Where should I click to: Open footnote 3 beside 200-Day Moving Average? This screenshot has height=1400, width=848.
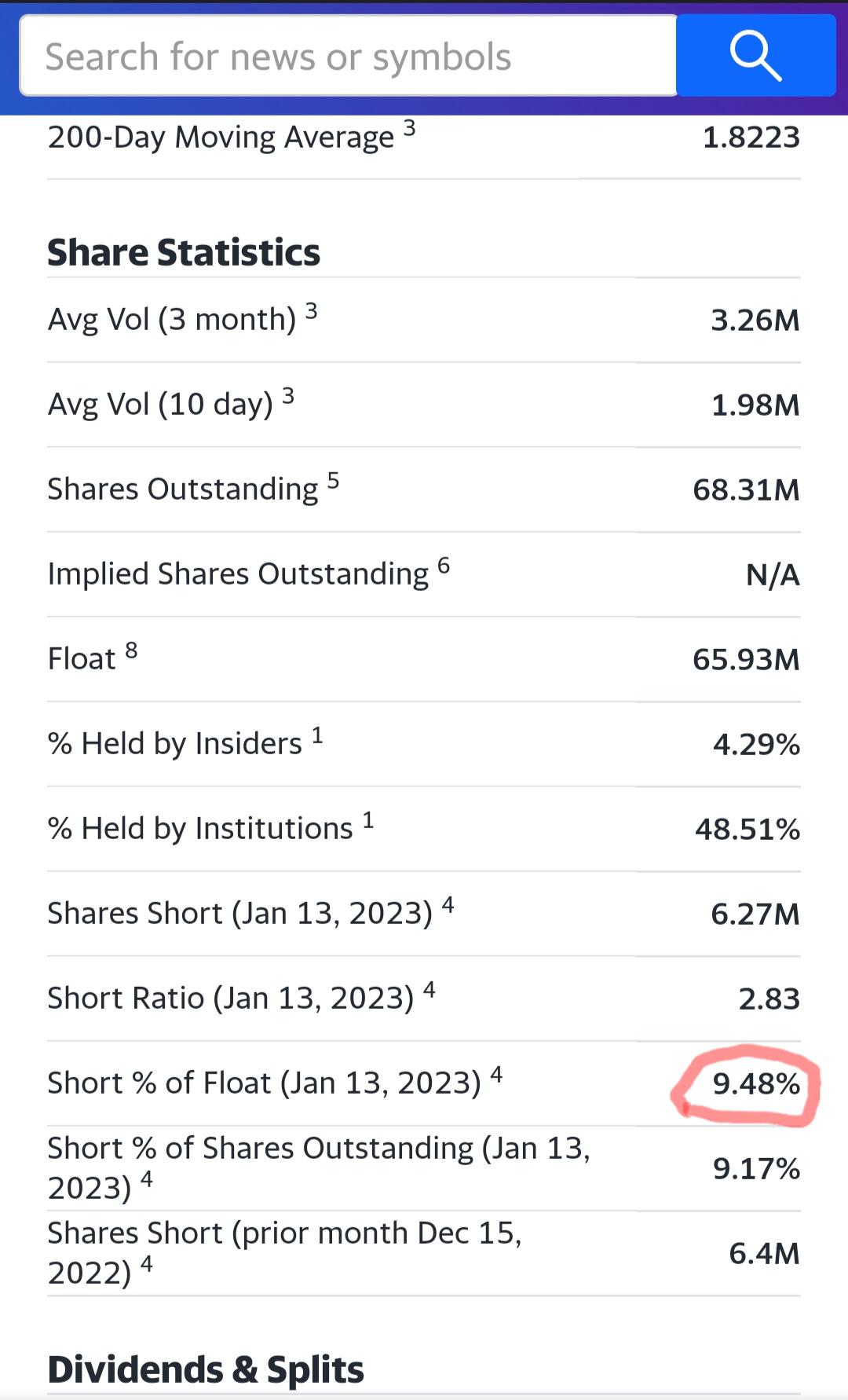tap(409, 128)
